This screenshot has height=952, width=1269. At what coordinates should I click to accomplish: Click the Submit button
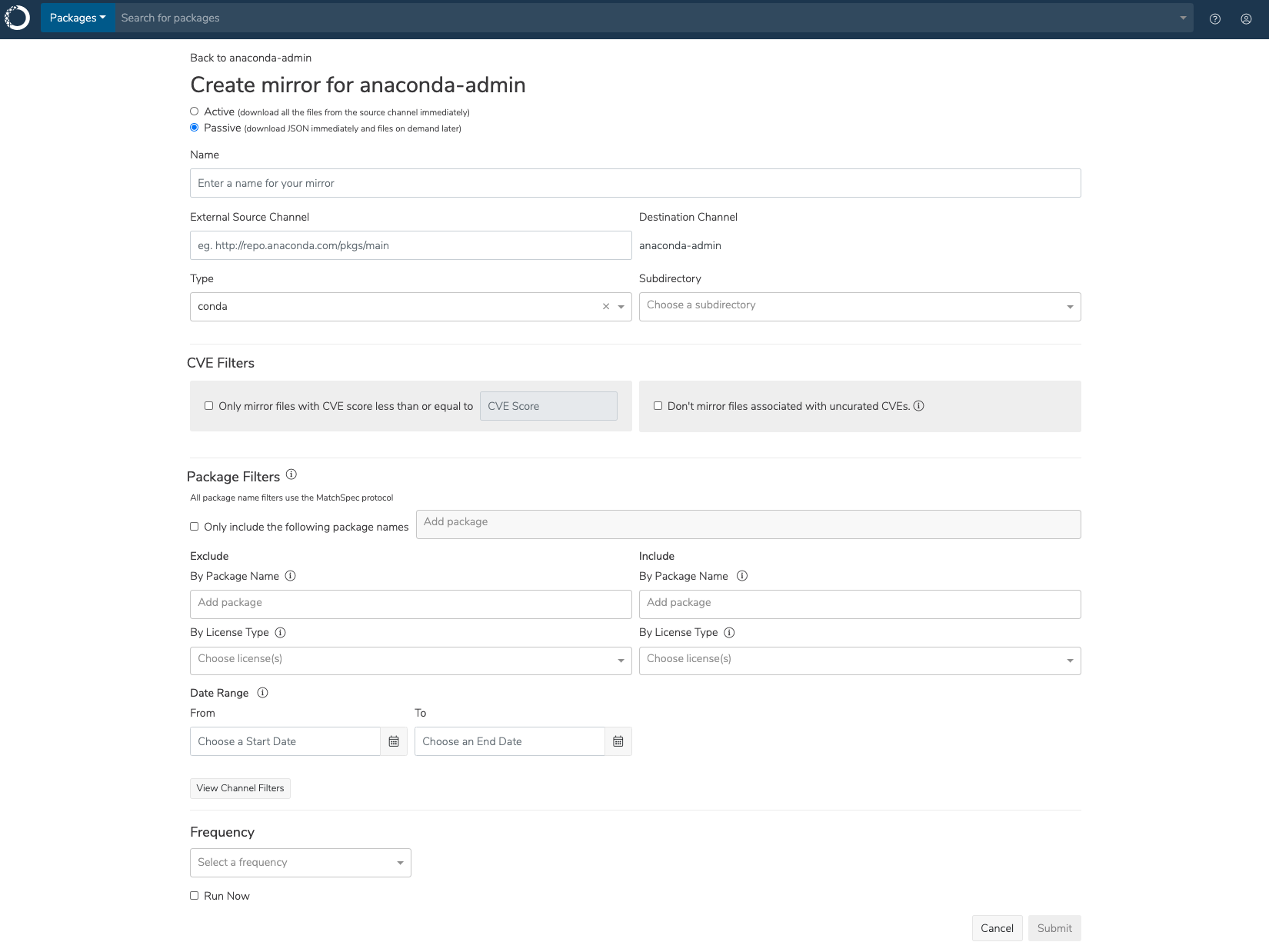[1054, 928]
